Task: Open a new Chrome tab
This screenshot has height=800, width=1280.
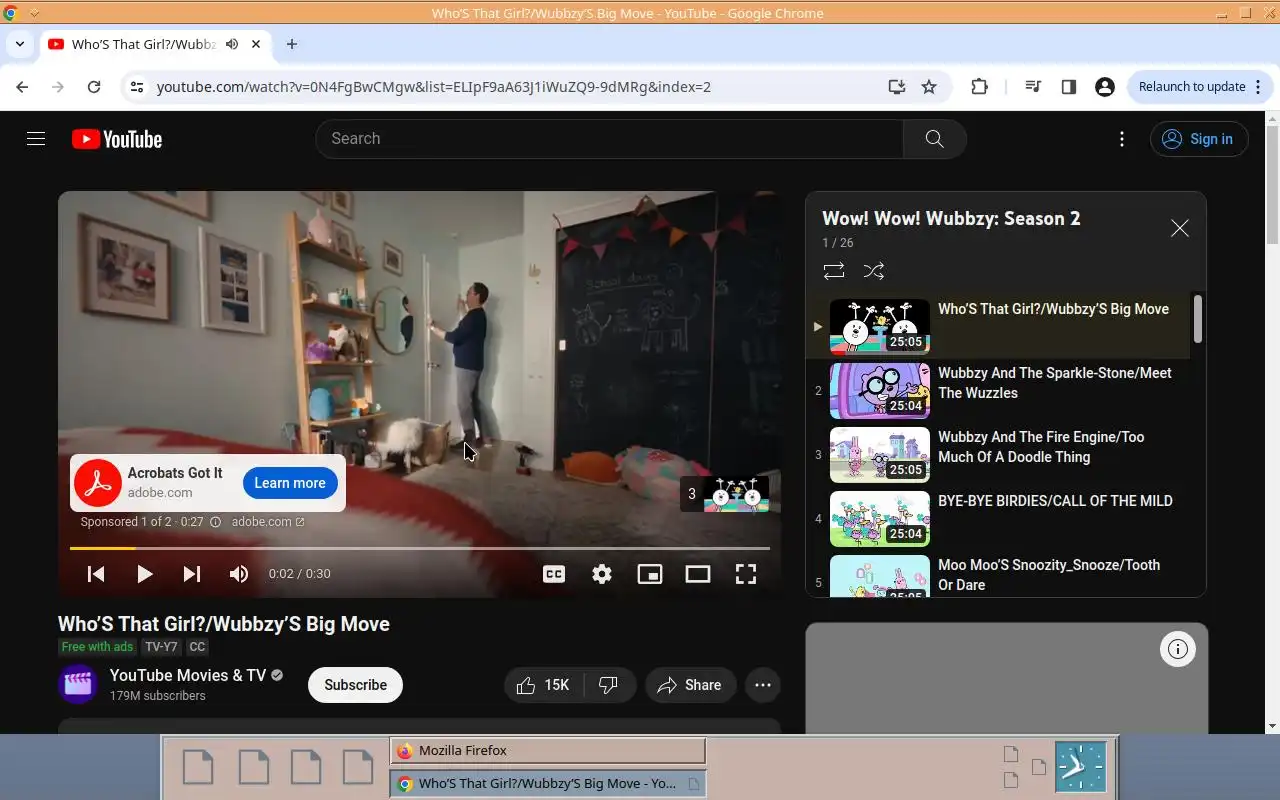Action: point(292,44)
